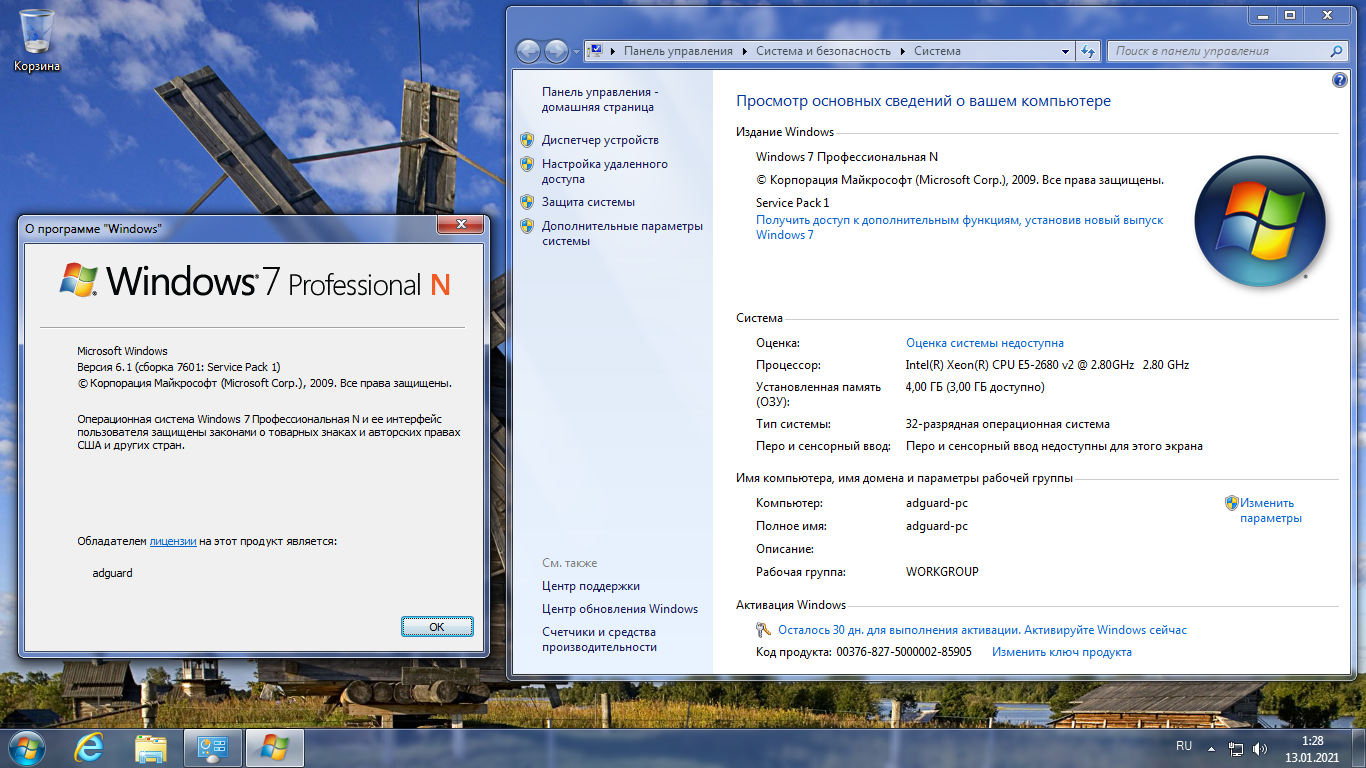This screenshot has width=1366, height=768.
Task: Open Дополнительные параметры системы link
Action: 622,234
